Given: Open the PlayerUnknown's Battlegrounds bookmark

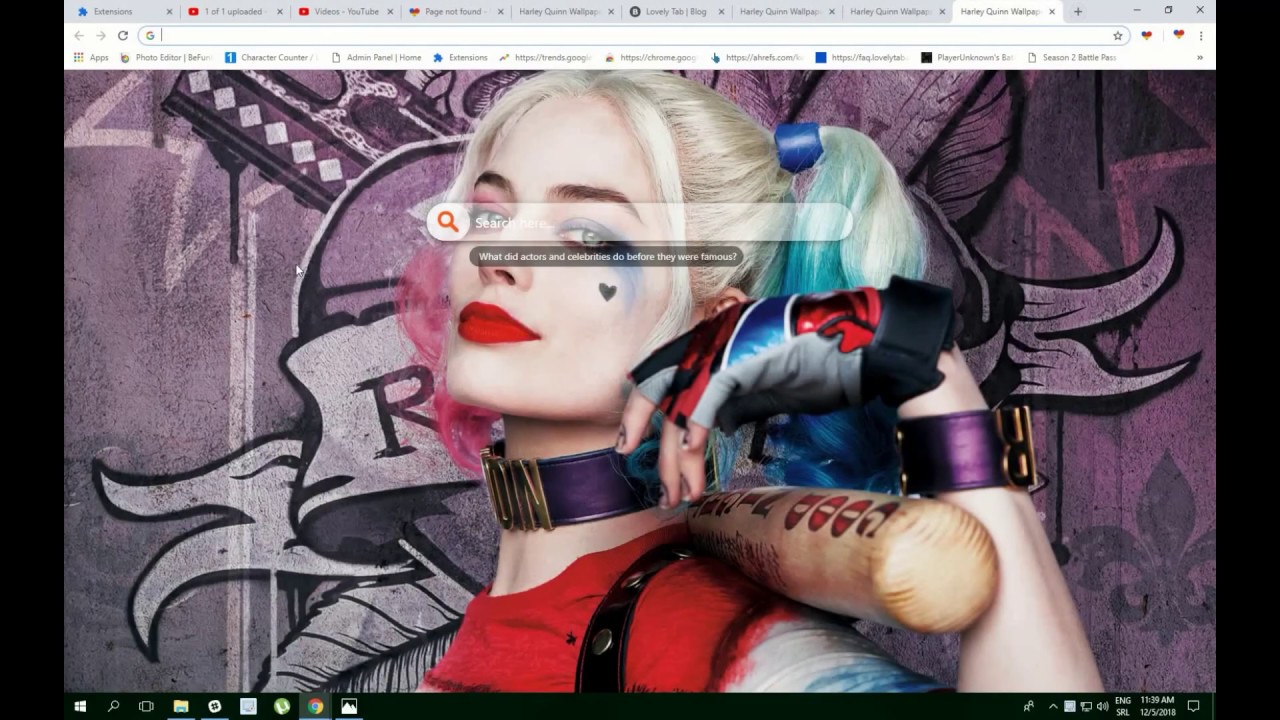Looking at the screenshot, I should pos(967,58).
